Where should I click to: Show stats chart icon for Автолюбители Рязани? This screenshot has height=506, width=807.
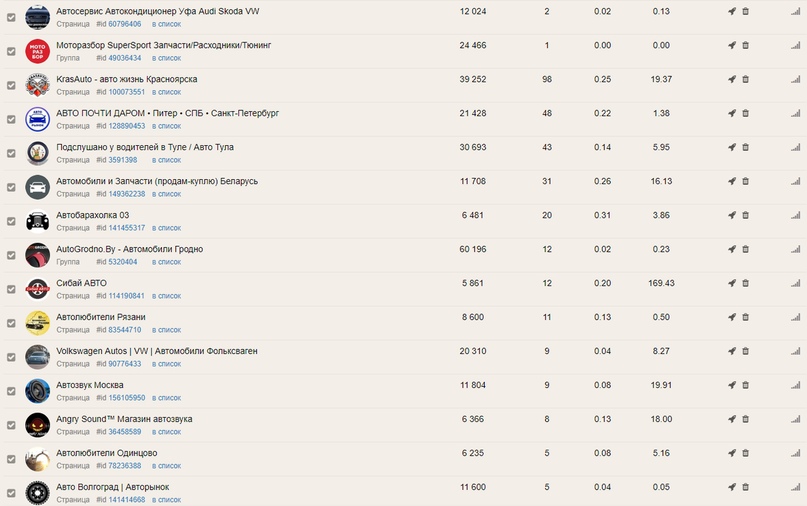click(796, 317)
